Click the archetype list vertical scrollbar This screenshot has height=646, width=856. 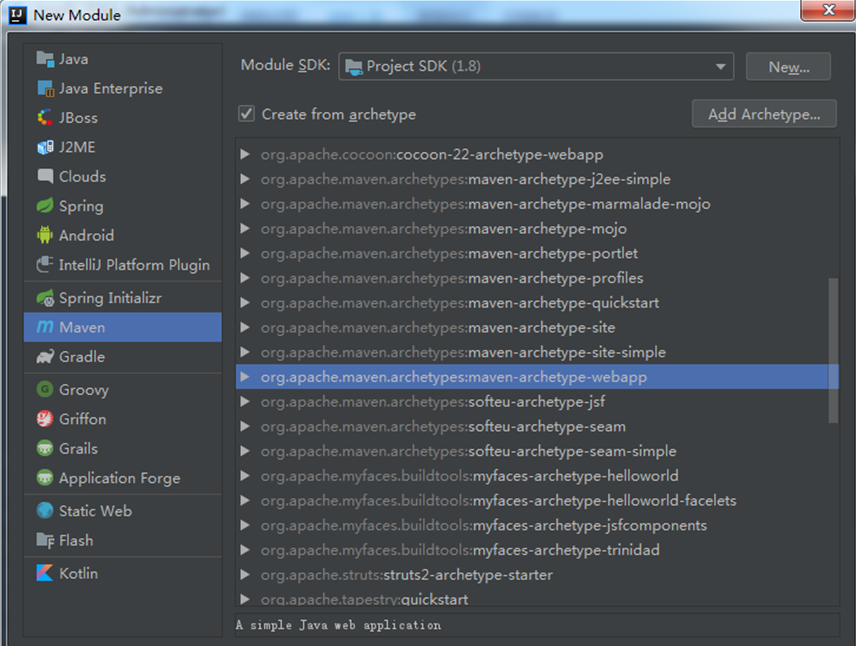point(833,351)
